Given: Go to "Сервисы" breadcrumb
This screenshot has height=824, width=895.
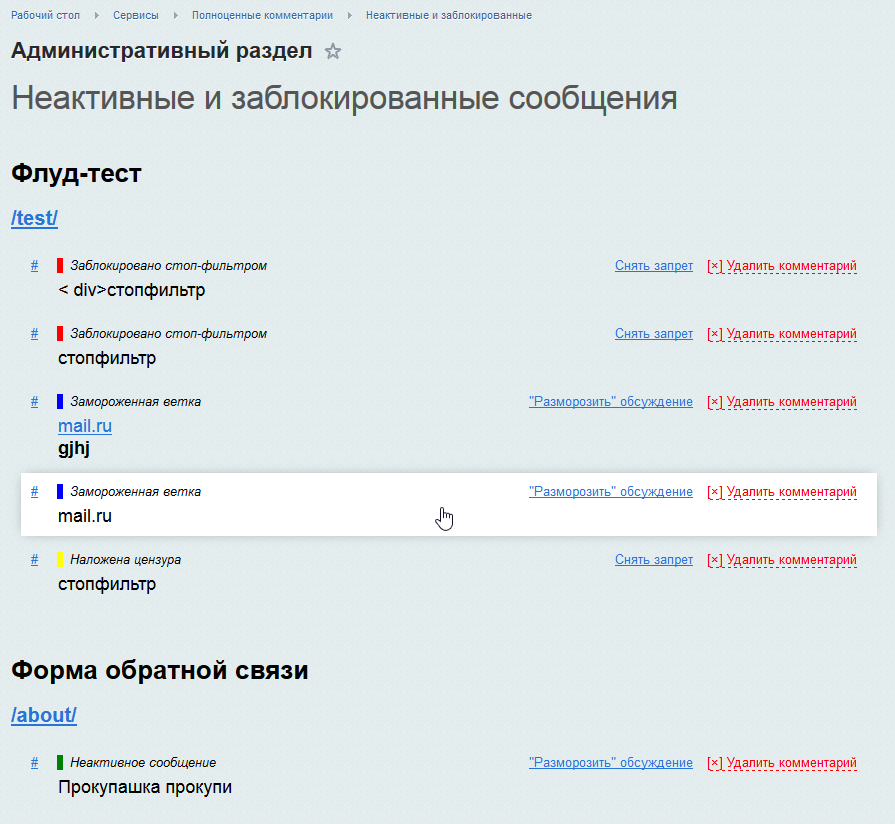Looking at the screenshot, I should tap(135, 16).
